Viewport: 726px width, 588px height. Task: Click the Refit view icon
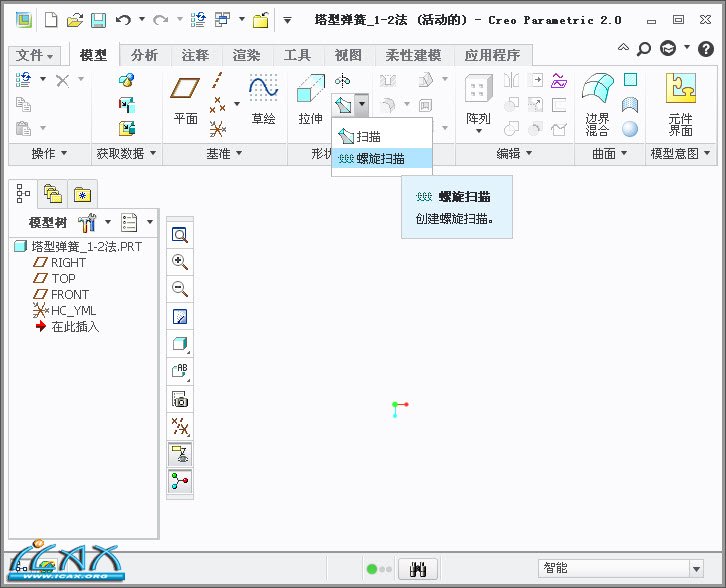coord(180,235)
